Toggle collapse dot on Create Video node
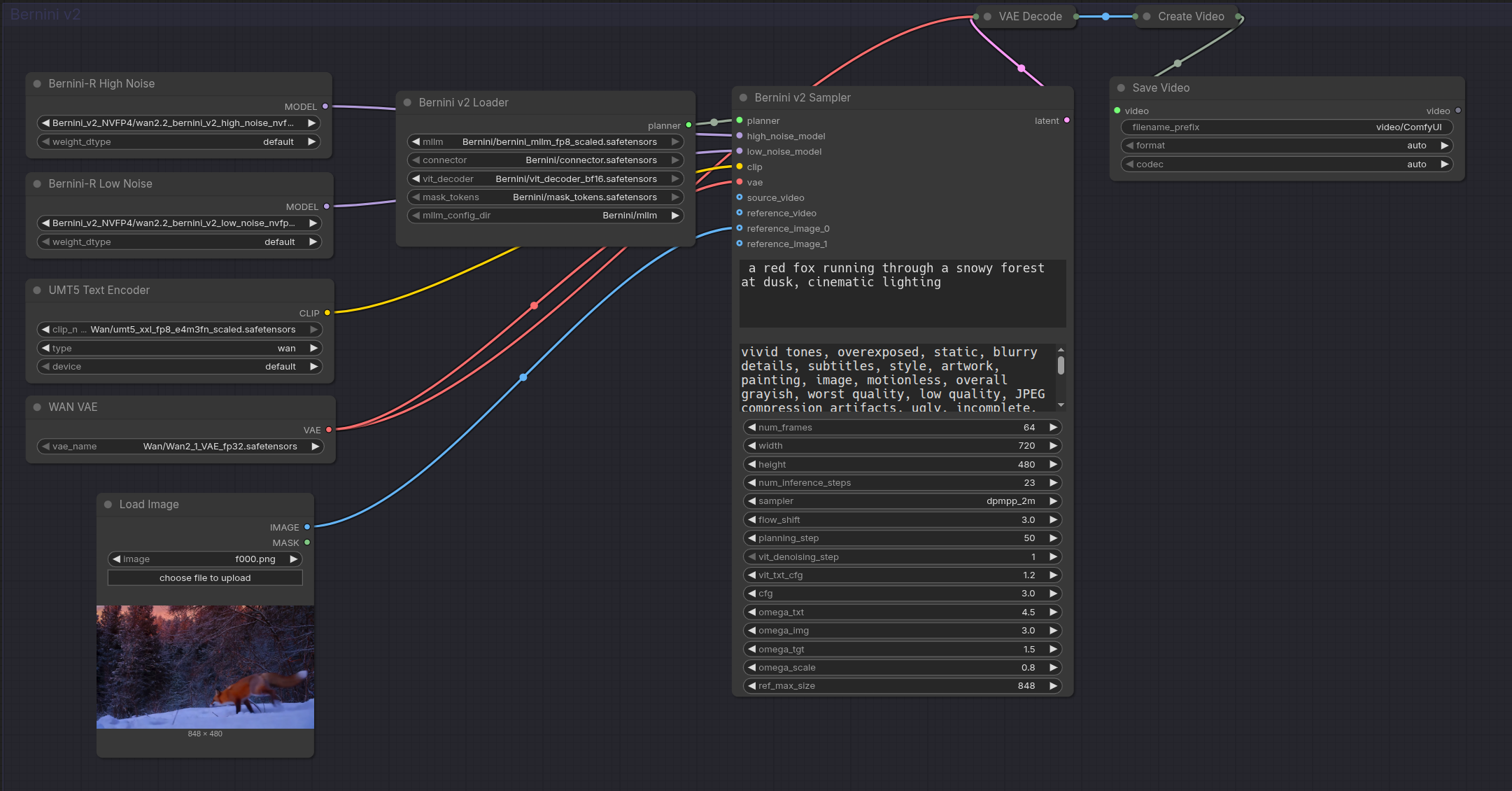 [x=1147, y=17]
